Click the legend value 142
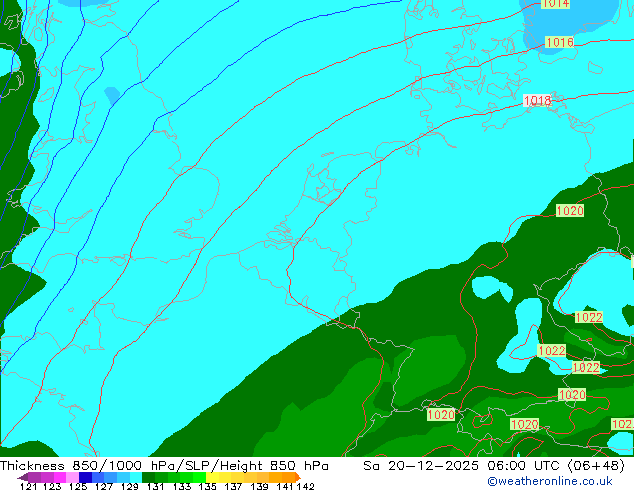634x490 pixels. click(306, 486)
